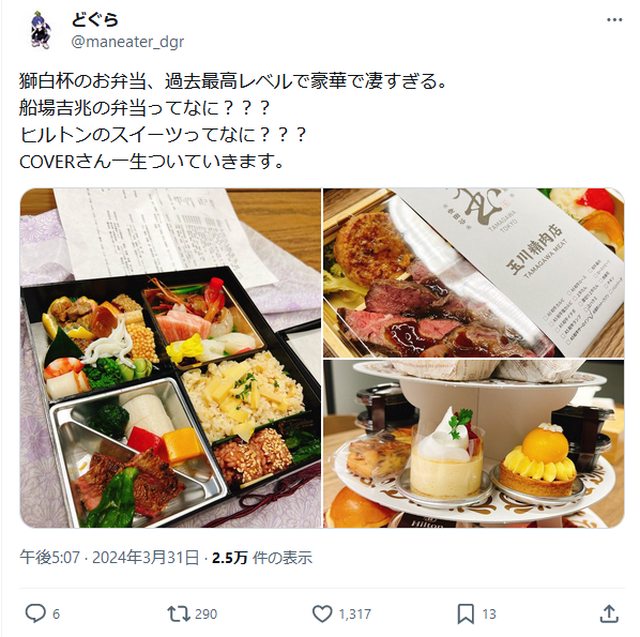The height and width of the screenshot is (637, 640).
Task: Click the どぐら display name
Action: coord(95,20)
